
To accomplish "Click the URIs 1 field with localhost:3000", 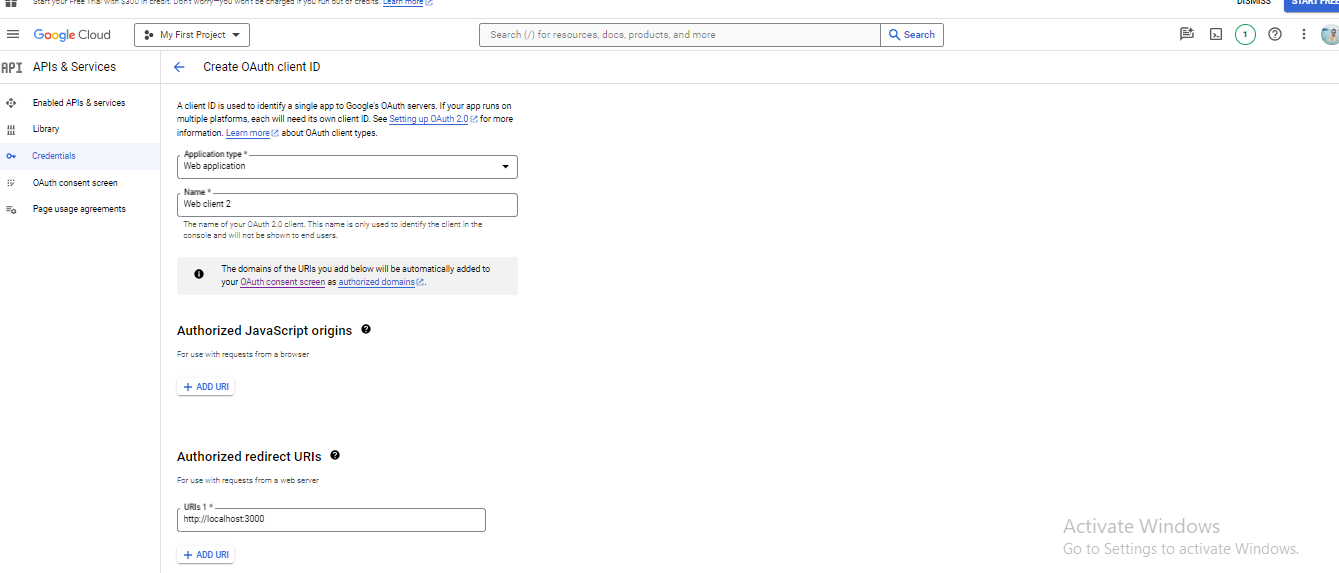I will 331,520.
